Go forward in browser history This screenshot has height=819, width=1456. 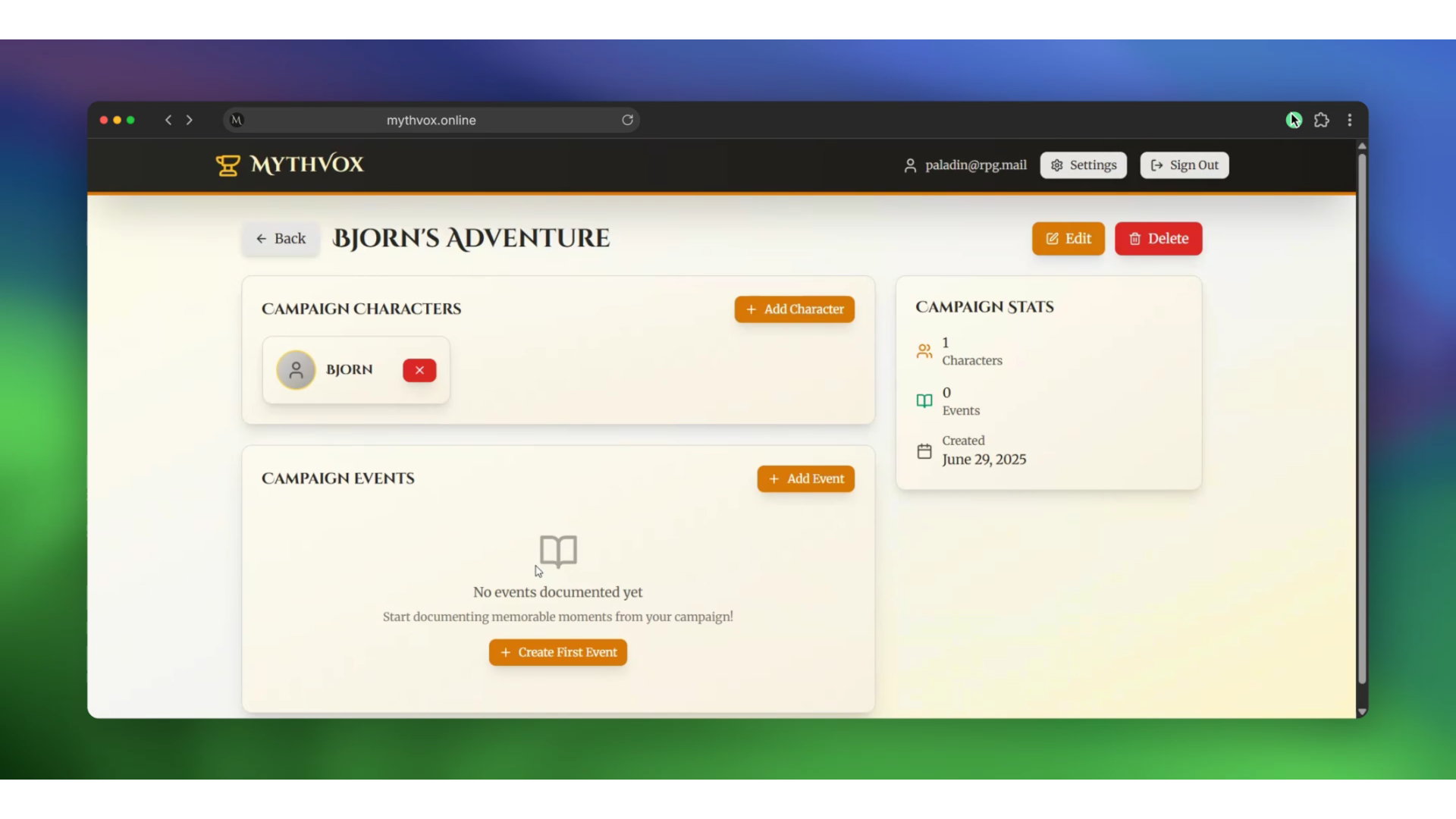(190, 120)
